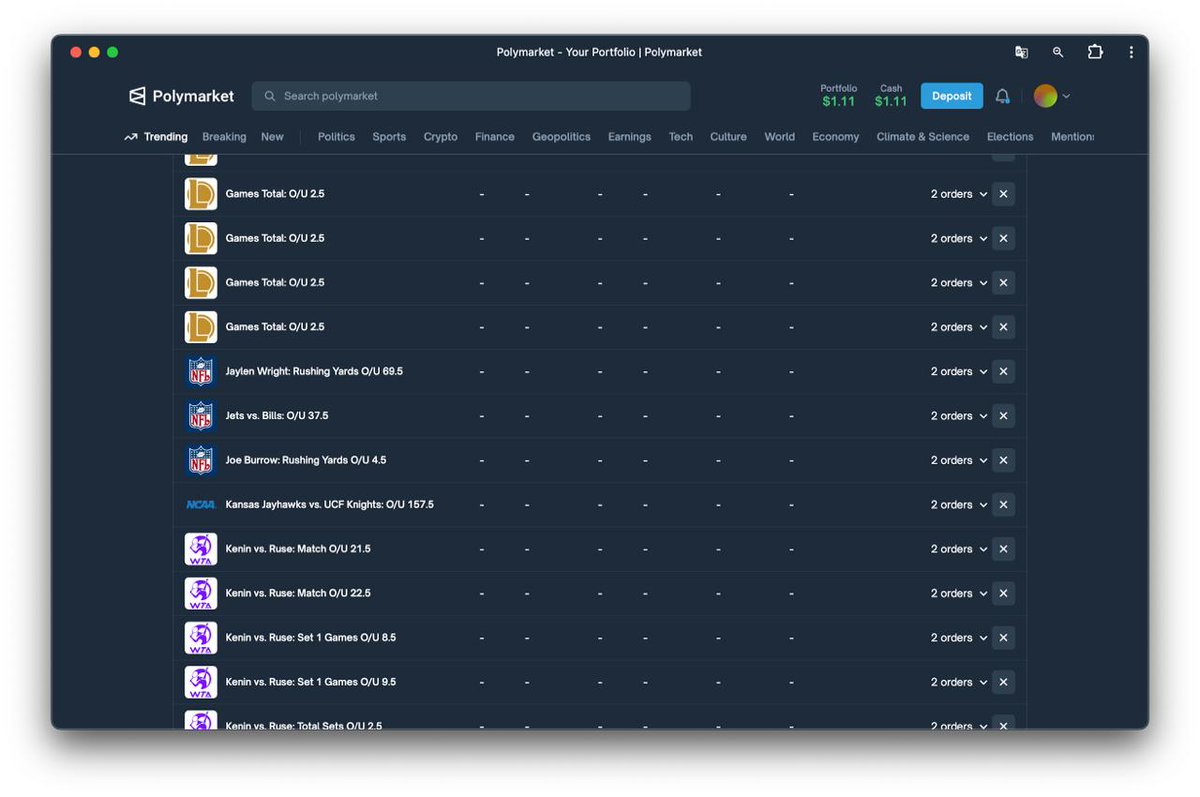Open the browser three-dot menu
This screenshot has width=1200, height=797.
pyautogui.click(x=1131, y=52)
